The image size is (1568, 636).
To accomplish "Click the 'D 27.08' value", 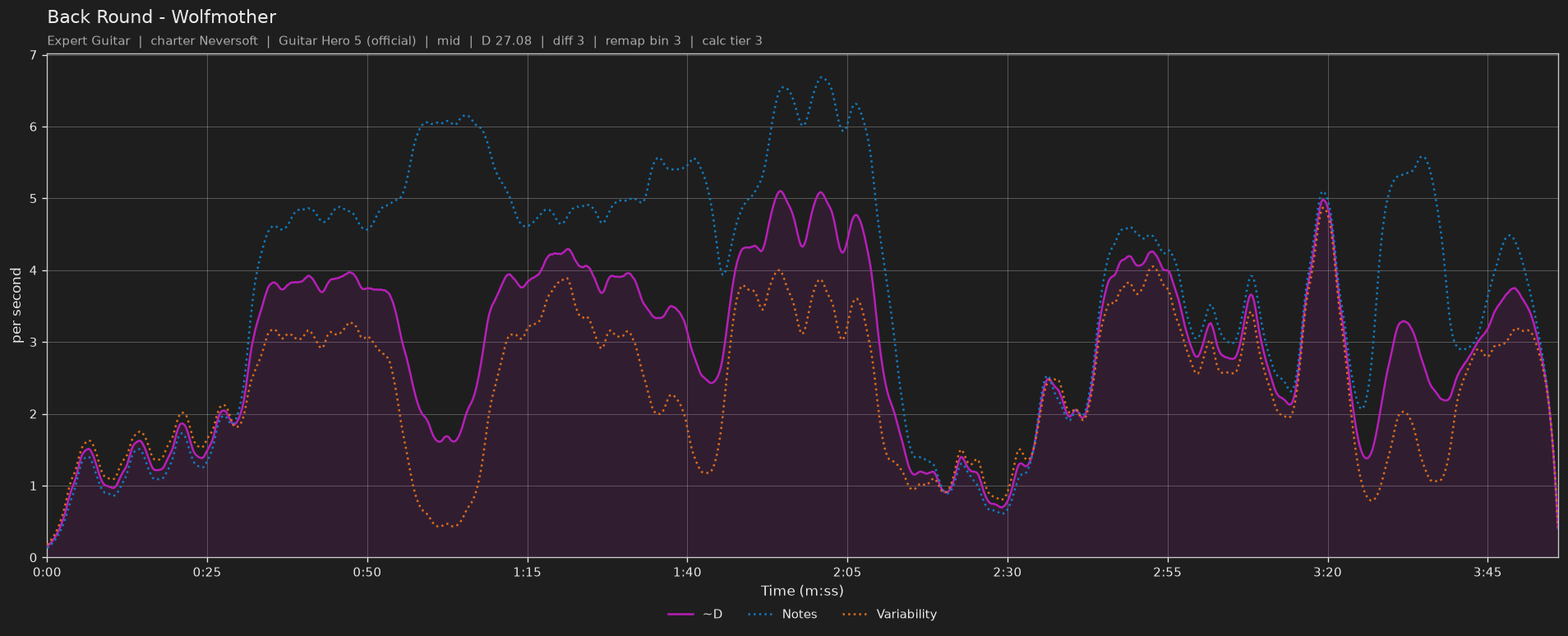I will pos(506,40).
